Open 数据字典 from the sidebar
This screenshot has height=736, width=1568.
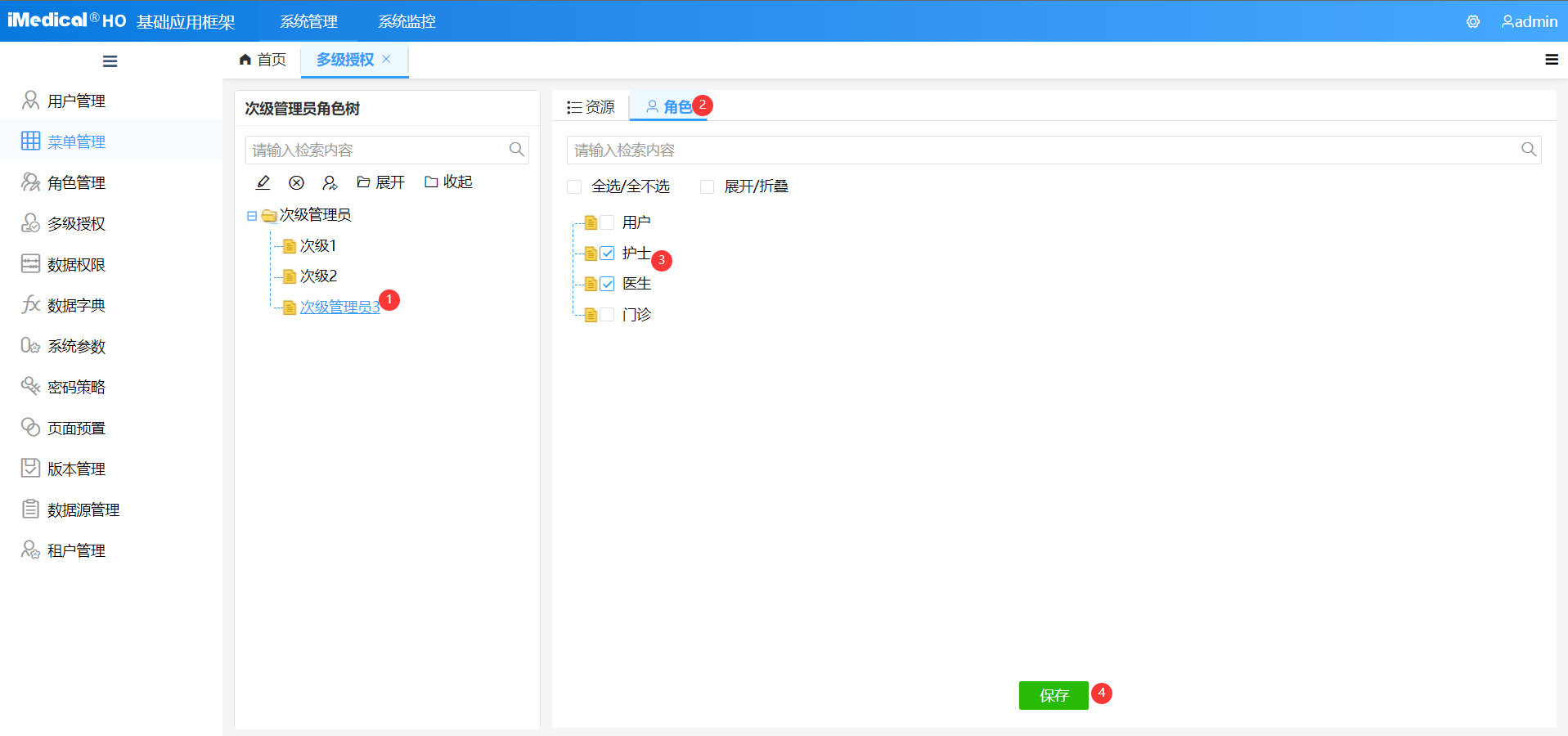tap(75, 304)
